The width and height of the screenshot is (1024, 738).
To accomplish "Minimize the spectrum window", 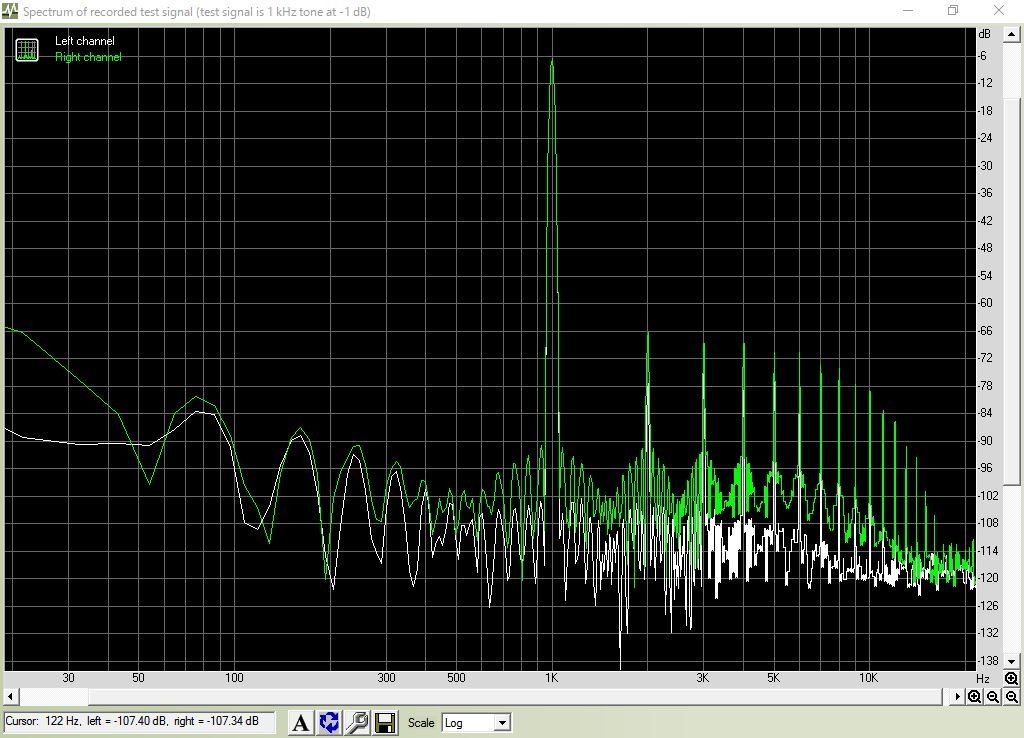I will point(907,10).
